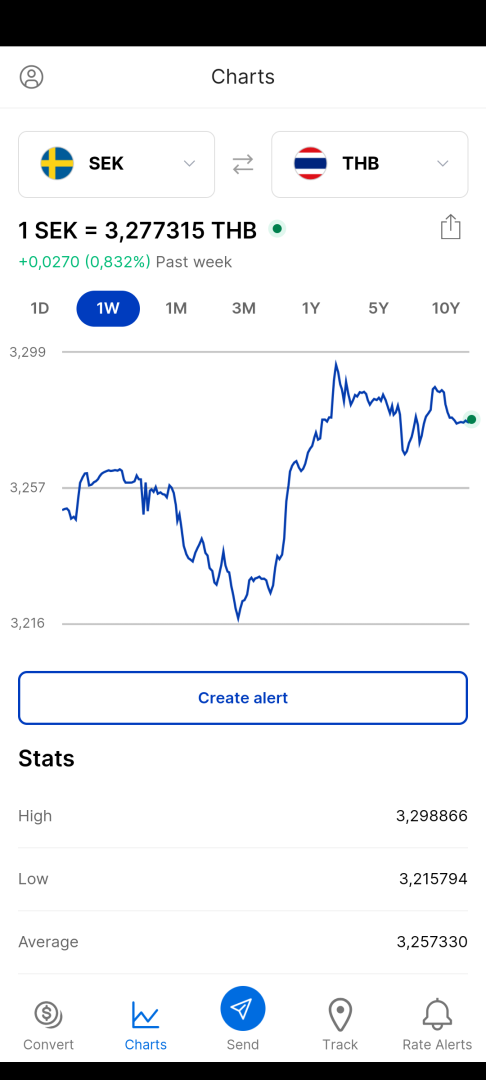Viewport: 486px width, 1080px height.
Task: Select the 1Y time range
Action: pyautogui.click(x=311, y=309)
